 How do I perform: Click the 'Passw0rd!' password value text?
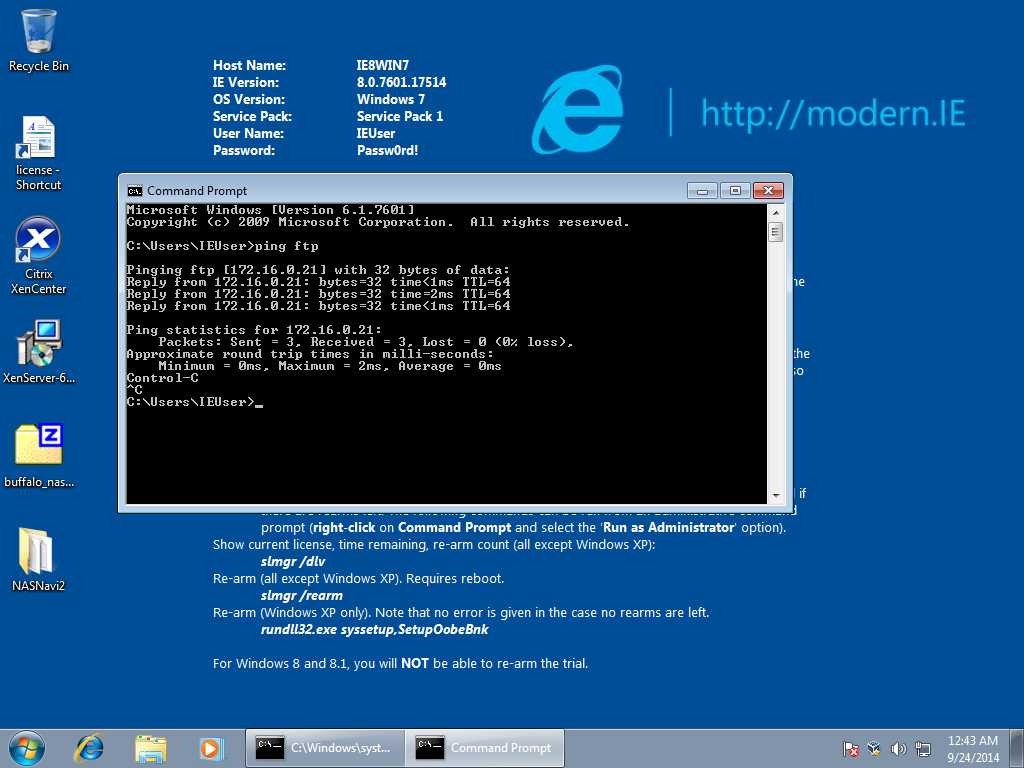(x=387, y=150)
